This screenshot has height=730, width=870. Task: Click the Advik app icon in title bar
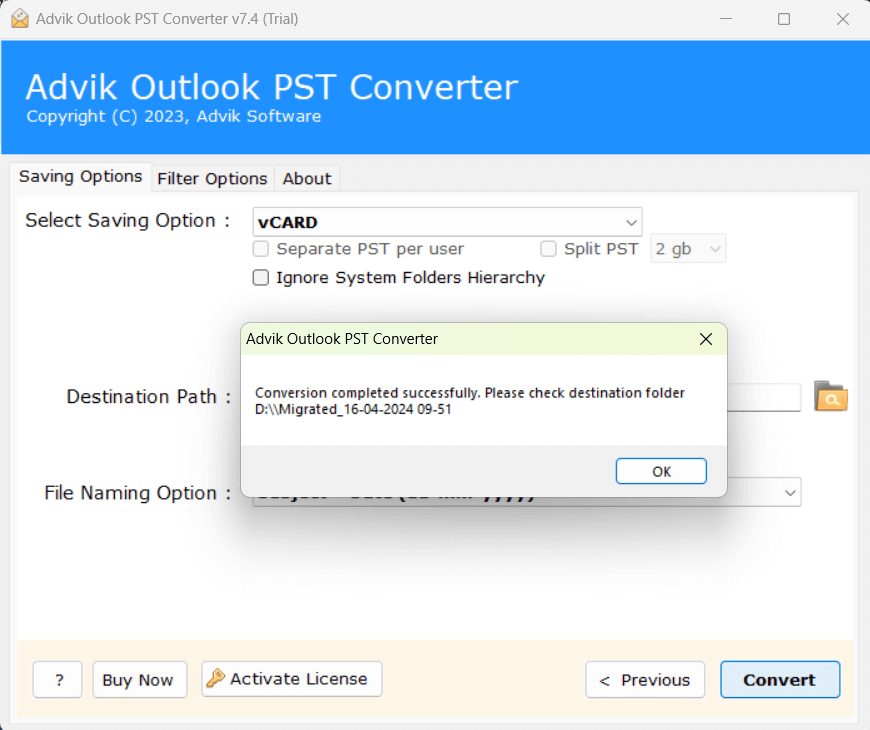coord(19,19)
